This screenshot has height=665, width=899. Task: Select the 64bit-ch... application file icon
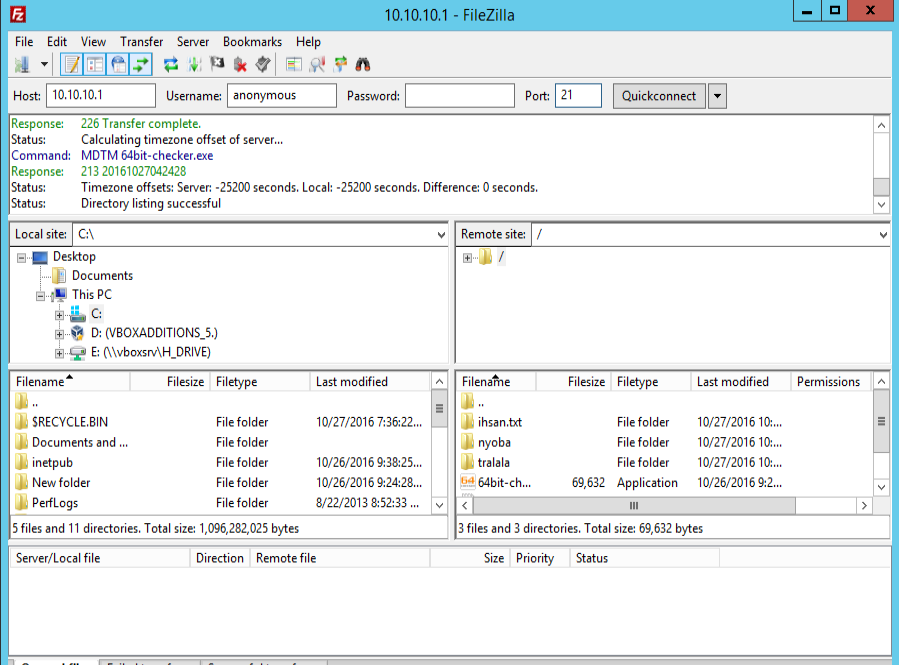467,482
